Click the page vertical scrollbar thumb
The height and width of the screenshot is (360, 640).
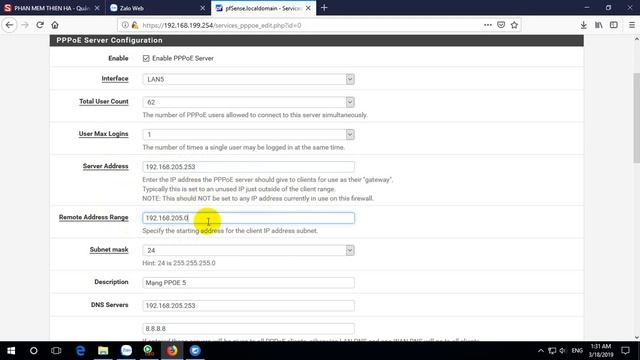636,118
